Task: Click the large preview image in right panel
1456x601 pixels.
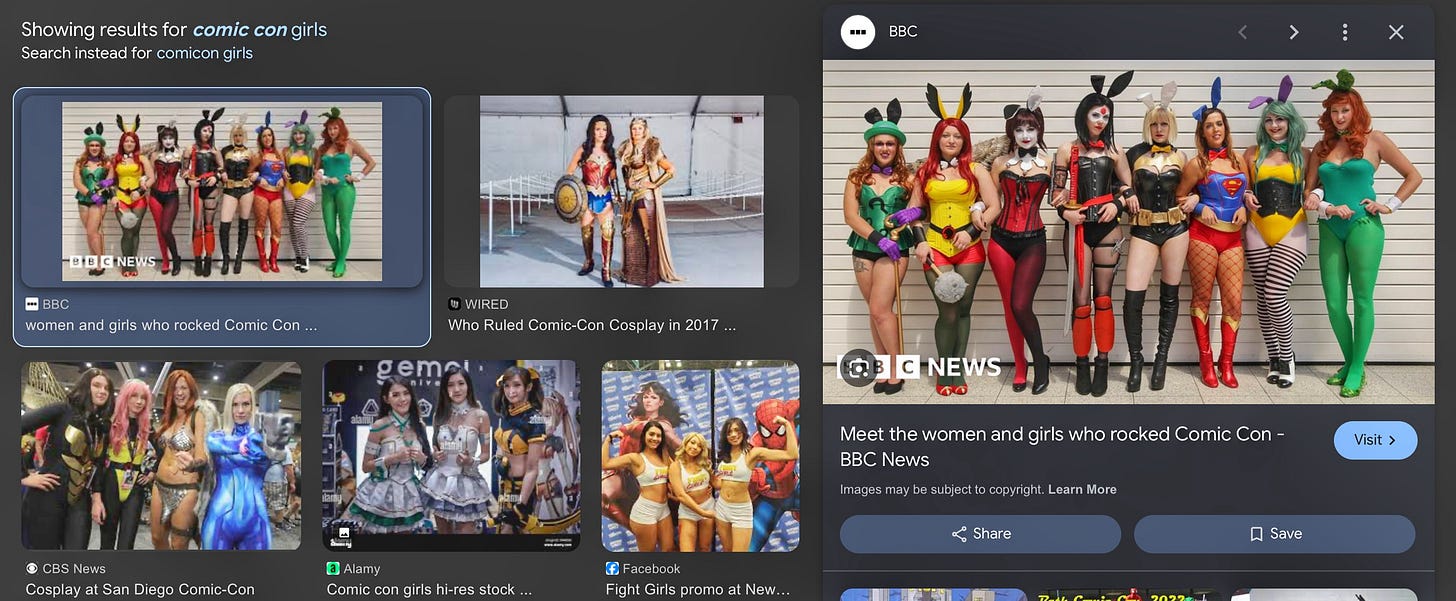Action: point(1128,232)
